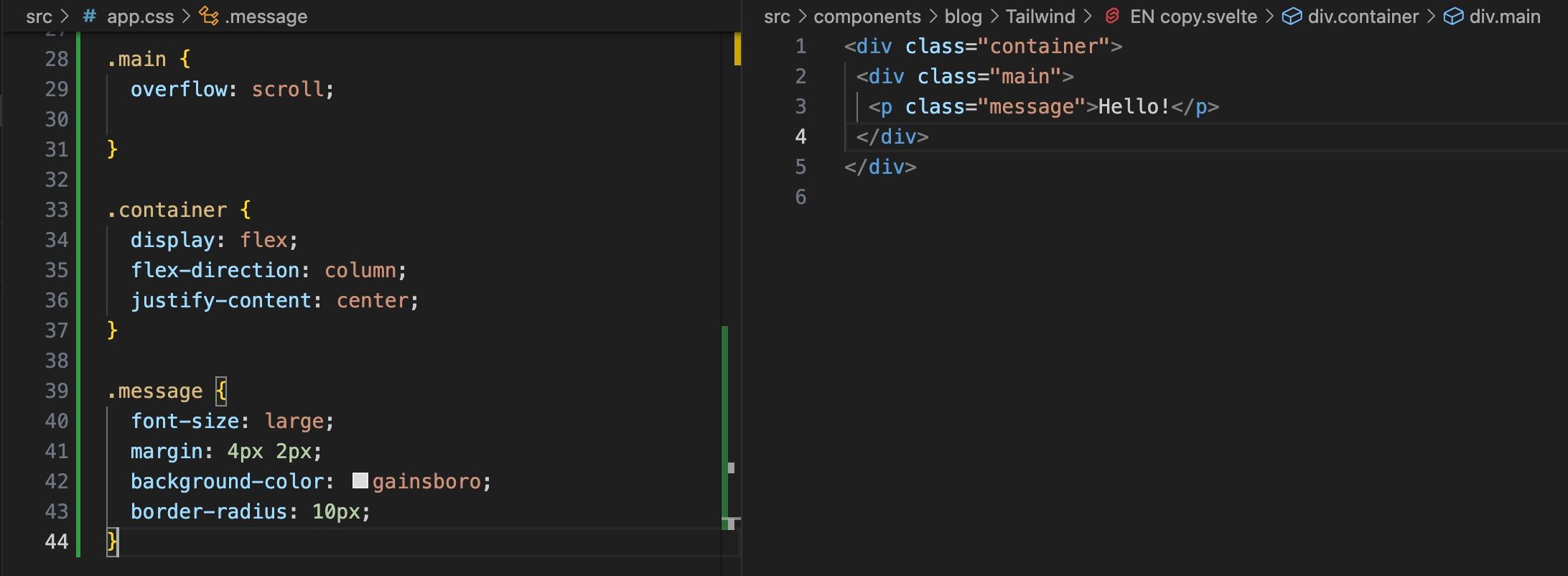This screenshot has width=1568, height=576.
Task: Click the Svelte file icon in breadcrumb
Action: [1112, 16]
